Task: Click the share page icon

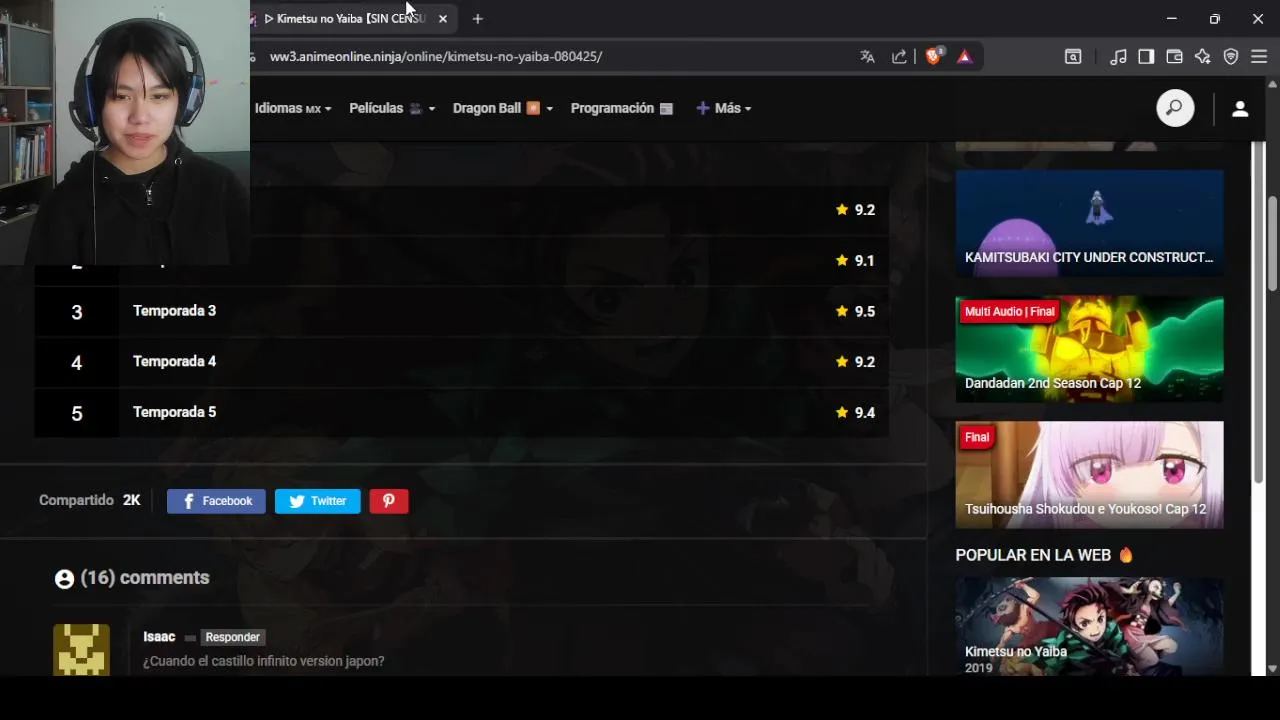Action: point(899,57)
